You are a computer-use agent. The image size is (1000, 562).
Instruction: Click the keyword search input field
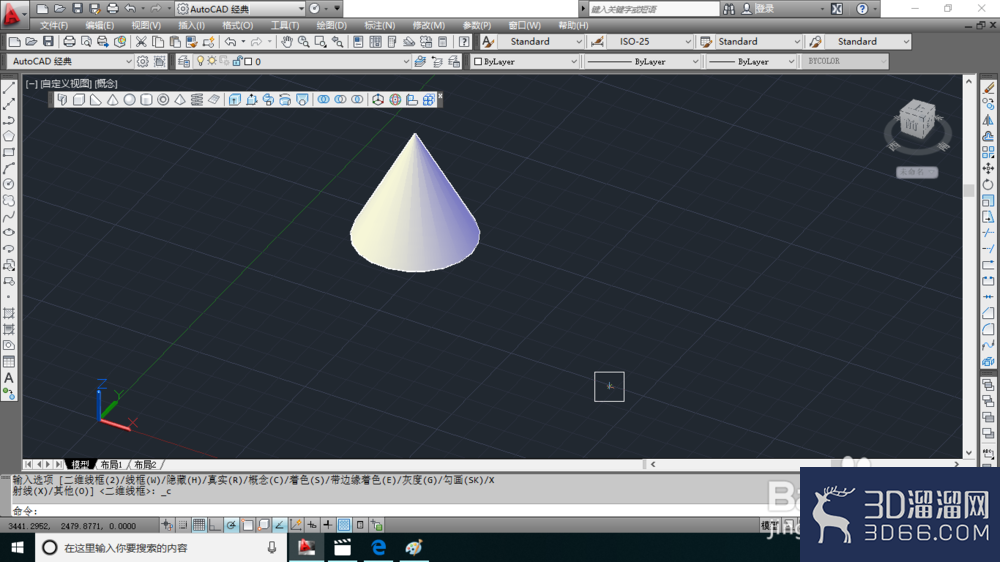653,9
